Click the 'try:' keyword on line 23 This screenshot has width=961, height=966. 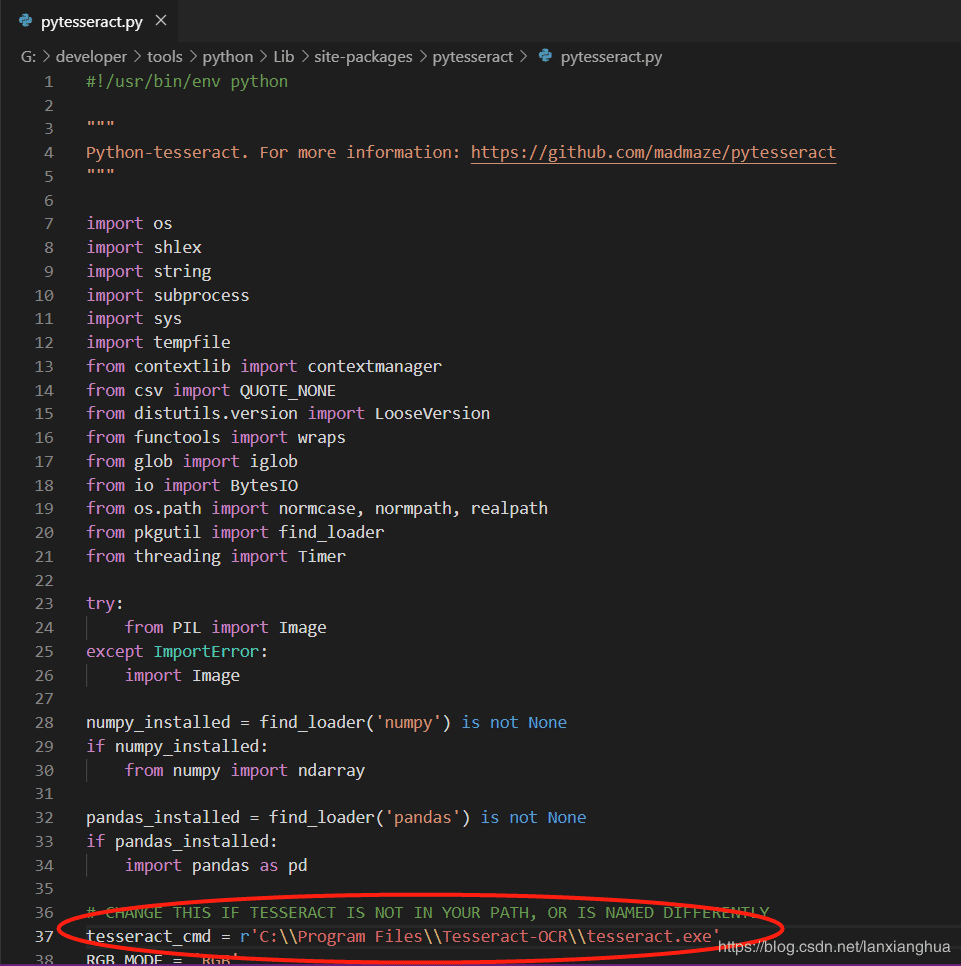pos(105,604)
